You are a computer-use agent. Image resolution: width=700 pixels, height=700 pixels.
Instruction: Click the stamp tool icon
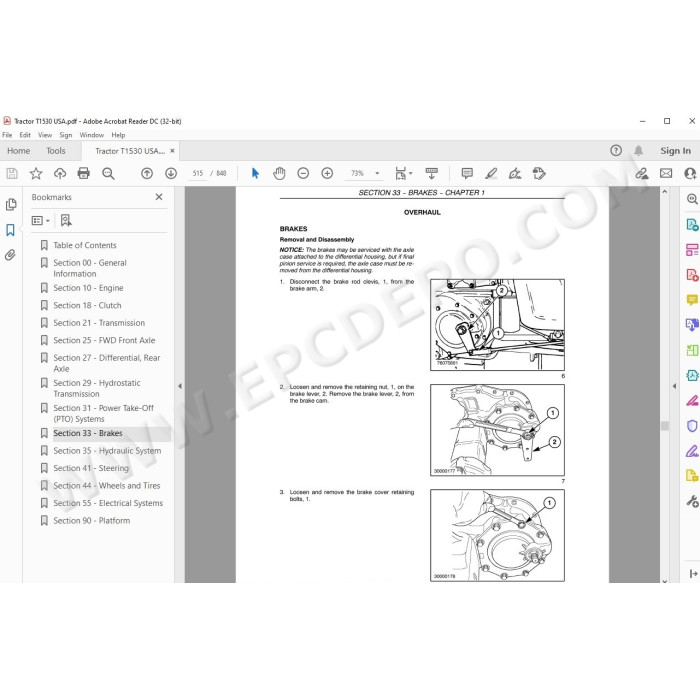click(539, 173)
